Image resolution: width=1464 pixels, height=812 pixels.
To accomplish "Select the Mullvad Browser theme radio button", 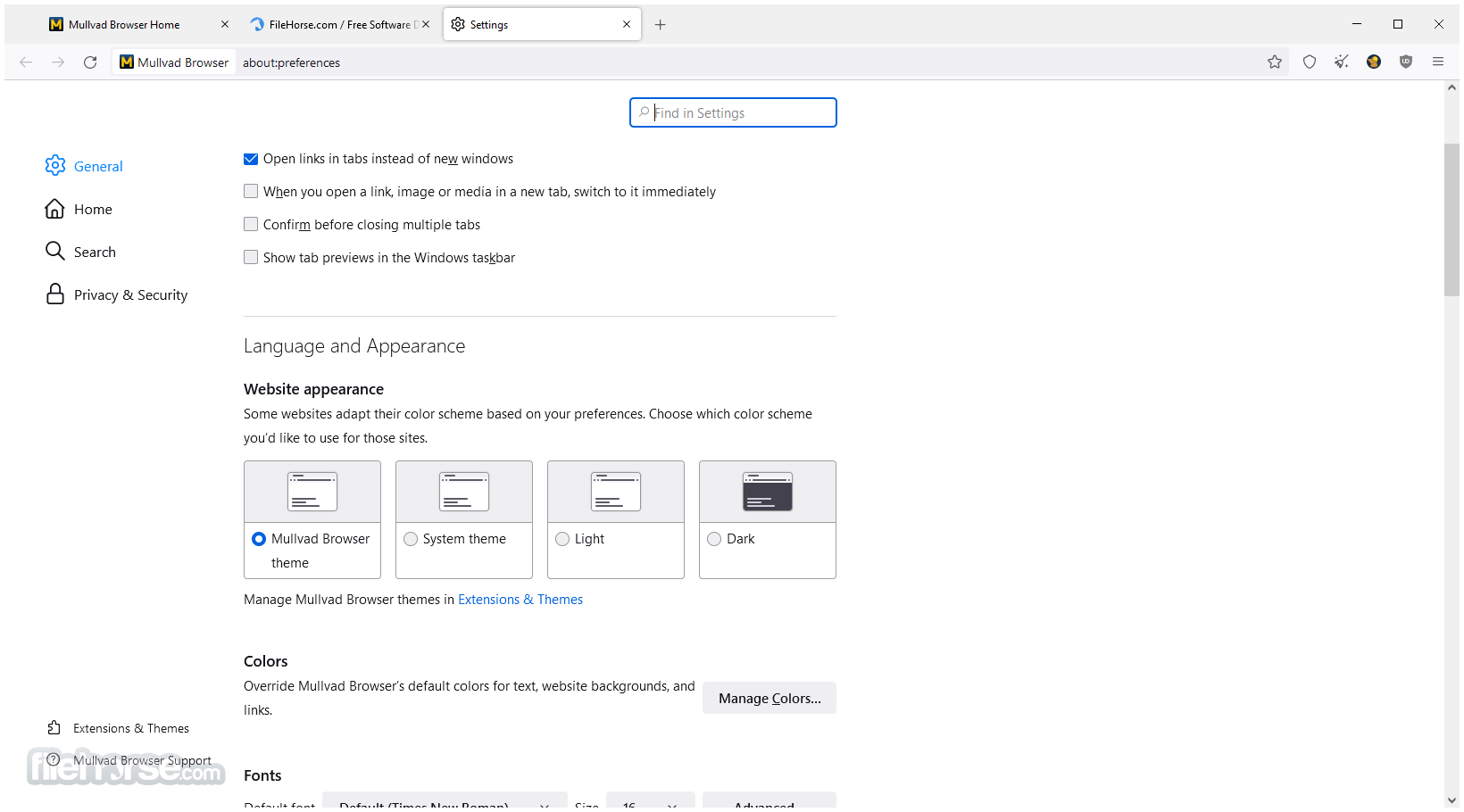I will pyautogui.click(x=259, y=539).
